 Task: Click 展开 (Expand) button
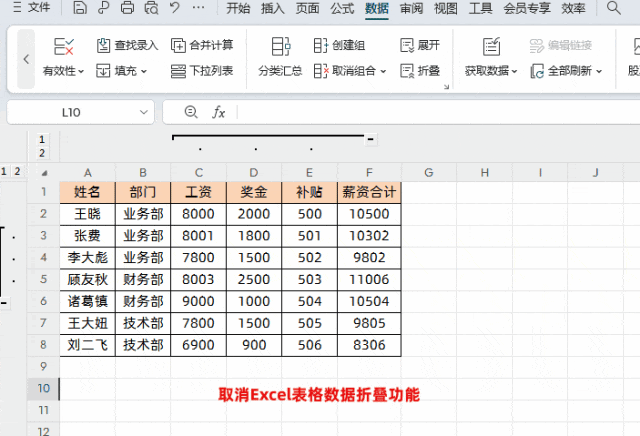pyautogui.click(x=419, y=45)
